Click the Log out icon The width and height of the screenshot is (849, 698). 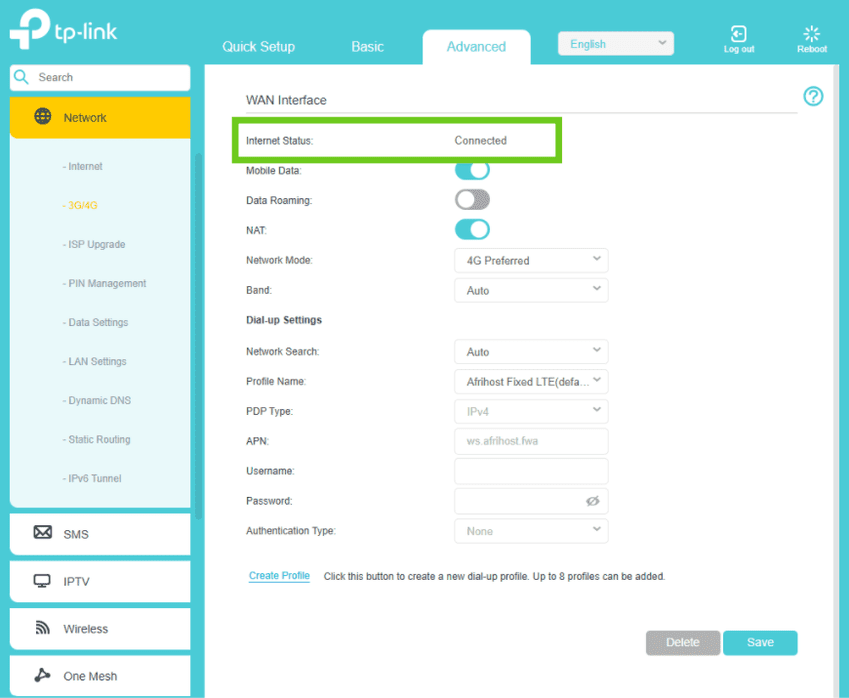click(x=739, y=35)
